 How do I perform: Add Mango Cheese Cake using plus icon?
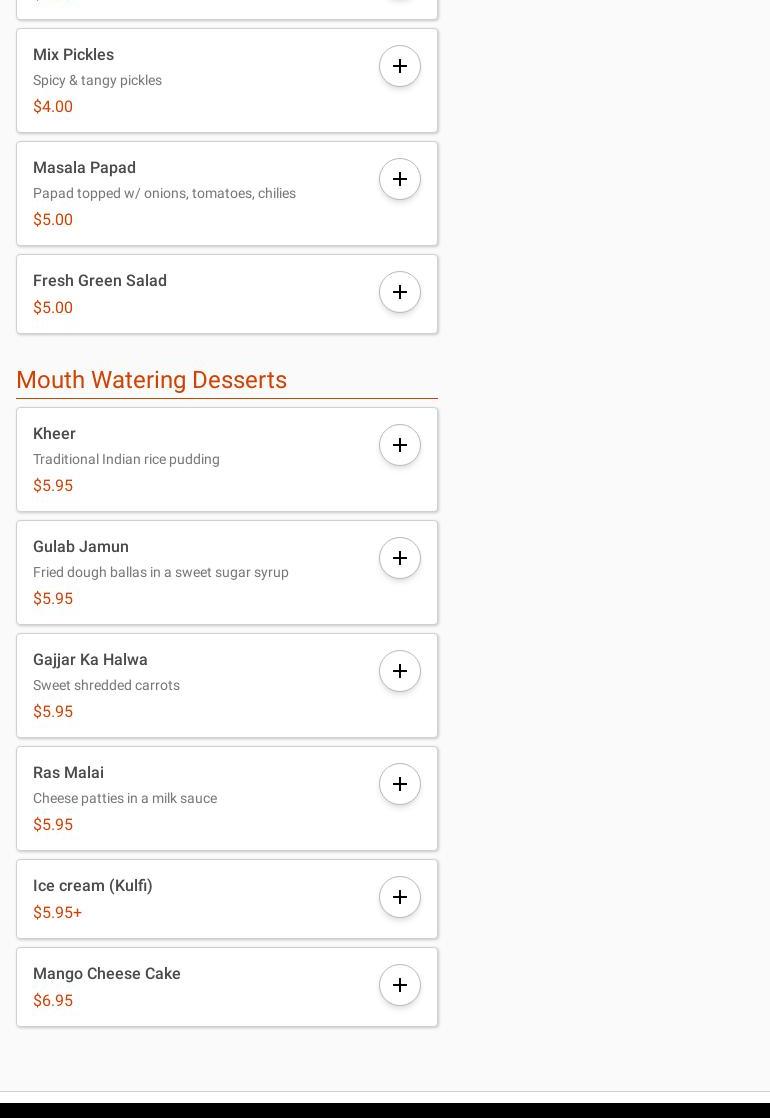coord(400,986)
